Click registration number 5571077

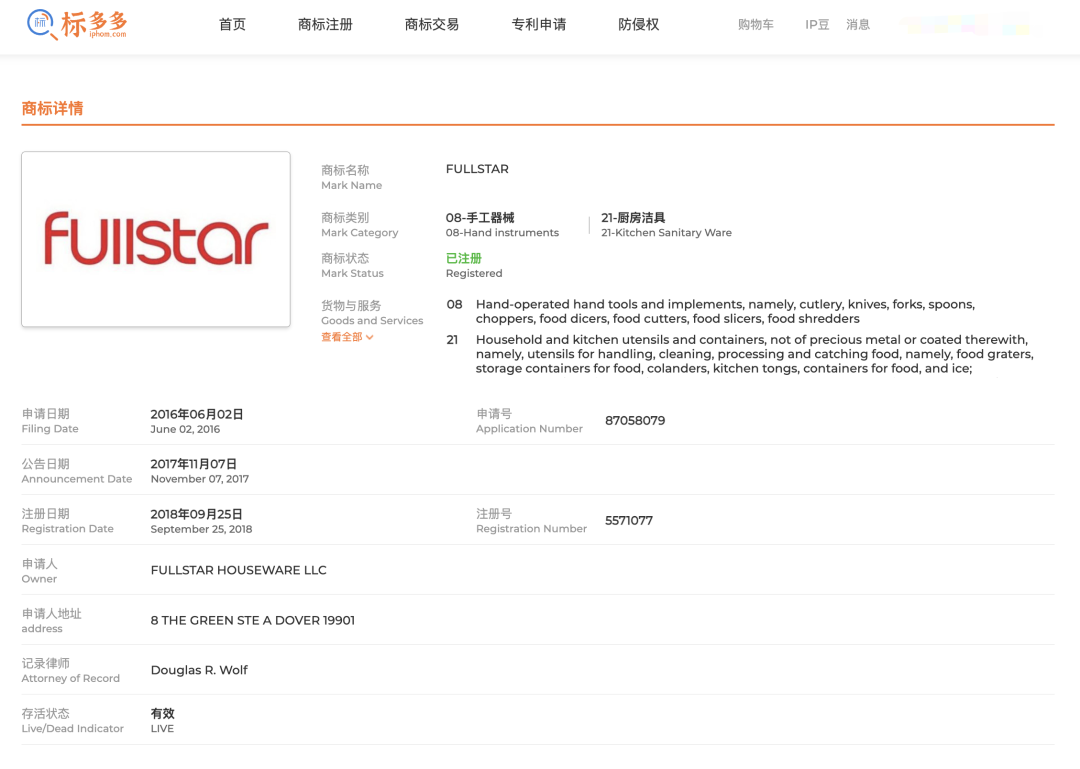pos(629,520)
